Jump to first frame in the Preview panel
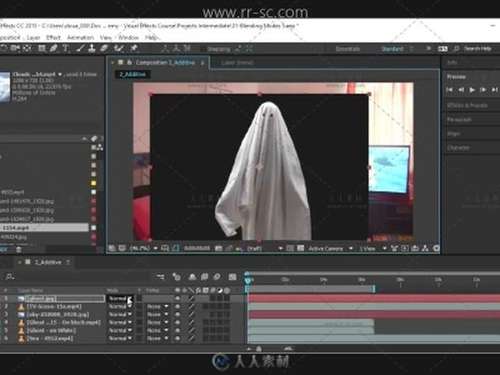Image resolution: width=500 pixels, height=375 pixels. [449, 90]
